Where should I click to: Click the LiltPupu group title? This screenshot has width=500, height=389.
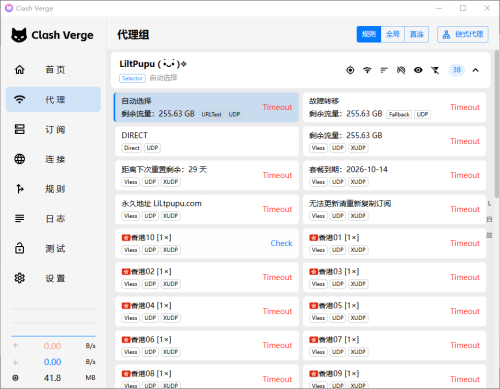153,64
